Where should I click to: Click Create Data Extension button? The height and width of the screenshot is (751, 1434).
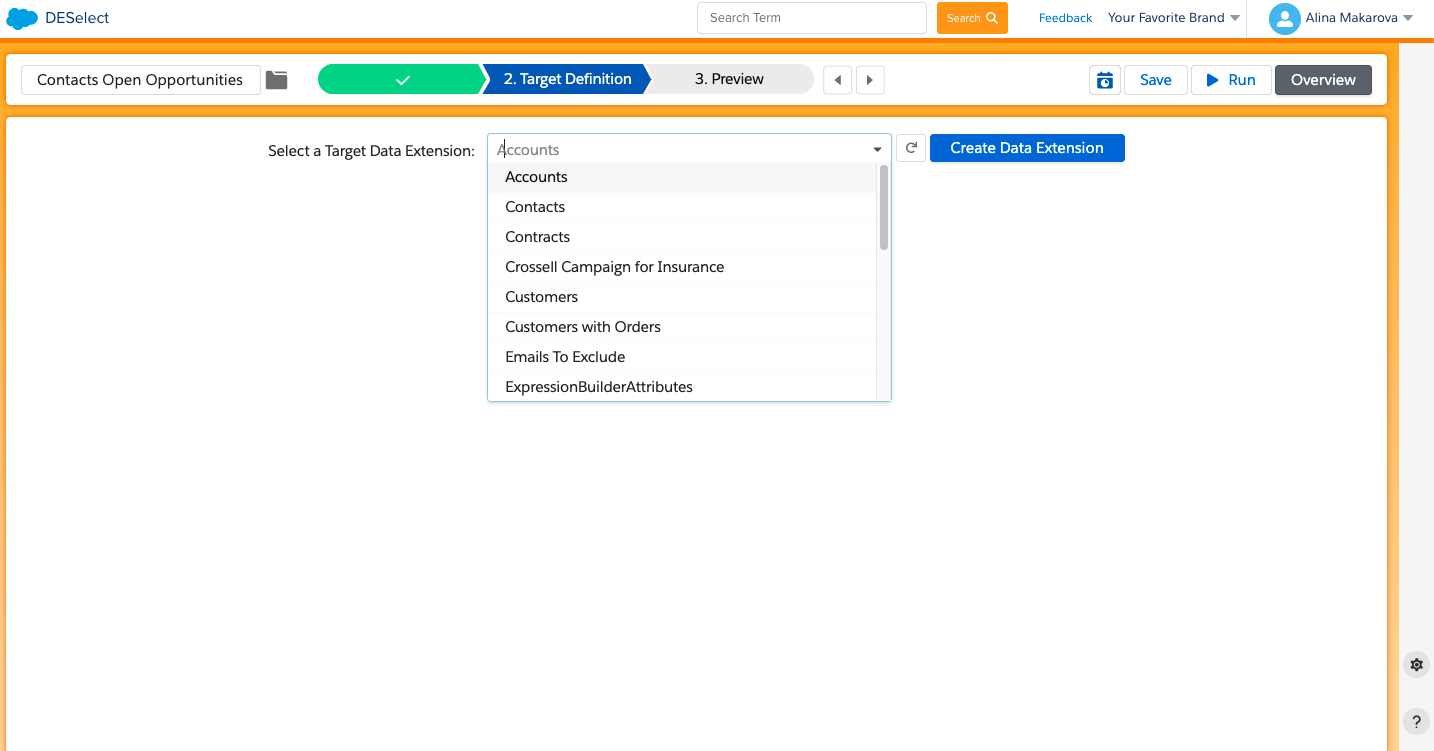coord(1027,148)
